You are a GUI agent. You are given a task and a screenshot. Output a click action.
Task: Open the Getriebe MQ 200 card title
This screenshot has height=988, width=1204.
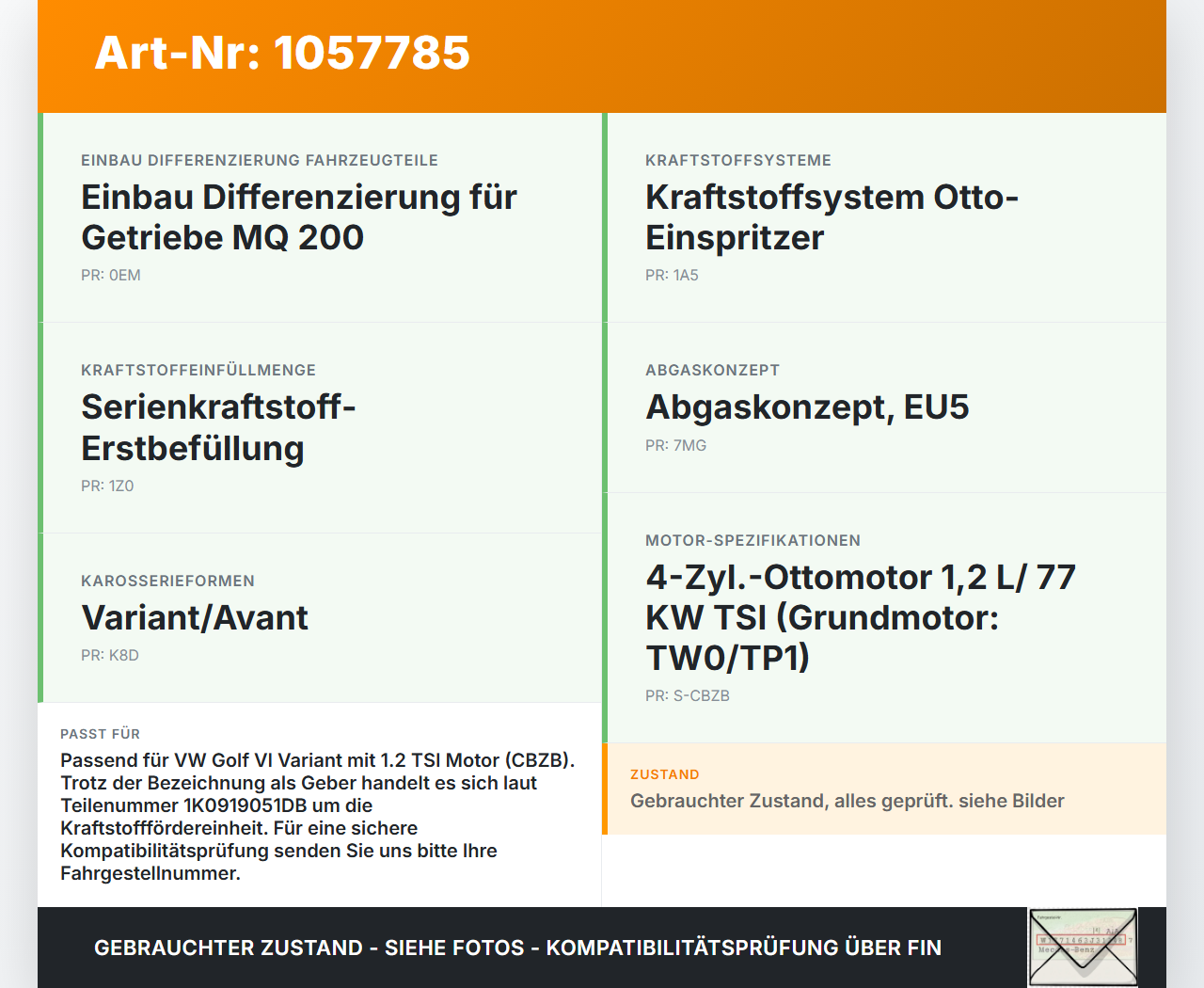tap(299, 217)
